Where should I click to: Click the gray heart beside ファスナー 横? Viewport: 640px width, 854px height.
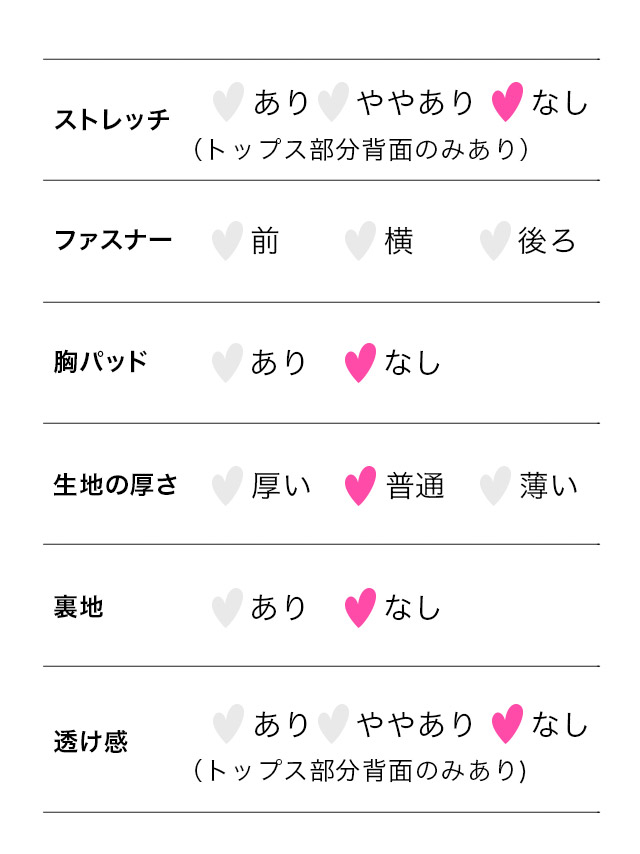360,241
